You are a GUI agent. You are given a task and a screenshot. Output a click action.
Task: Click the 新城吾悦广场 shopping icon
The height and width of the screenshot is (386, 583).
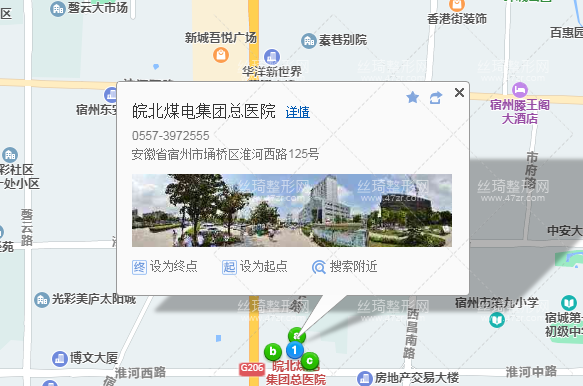pos(221,55)
